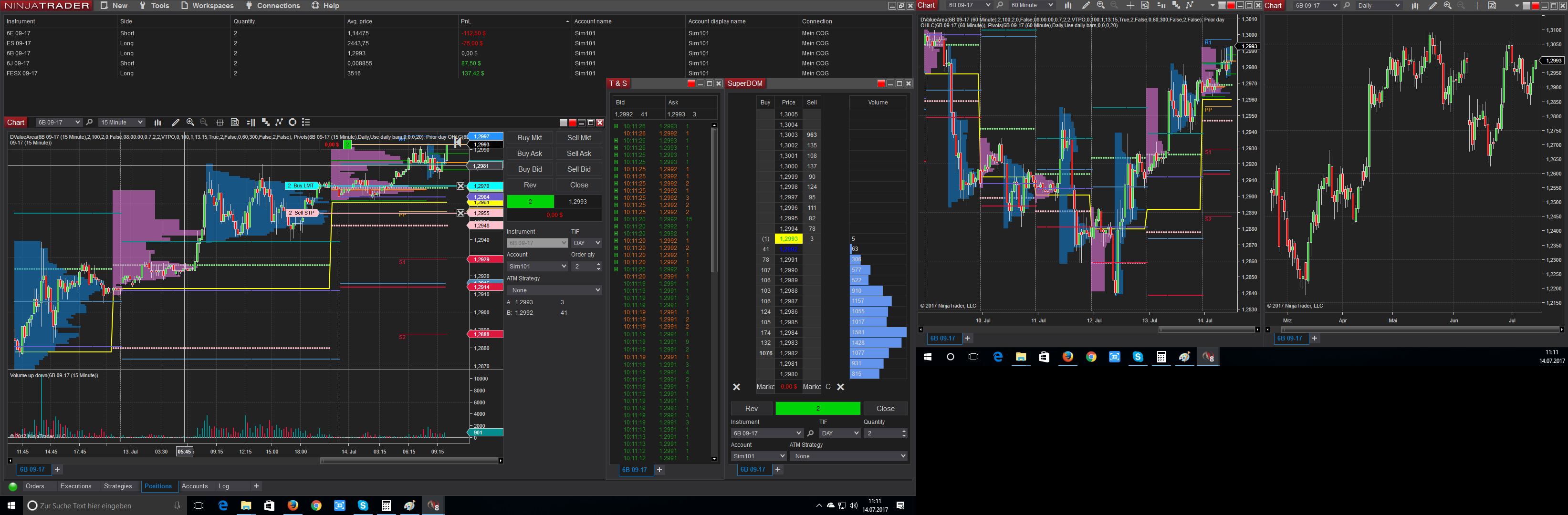Open Calculator from the left taskbar
The height and width of the screenshot is (515, 1568).
386,505
